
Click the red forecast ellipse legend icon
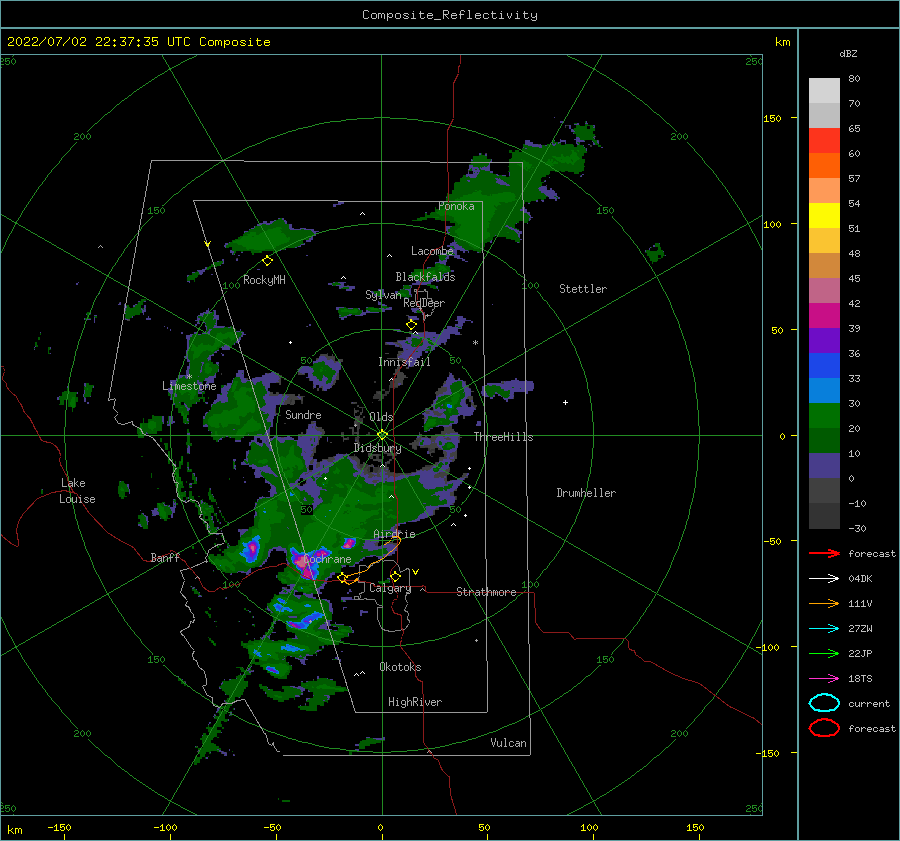[x=824, y=728]
